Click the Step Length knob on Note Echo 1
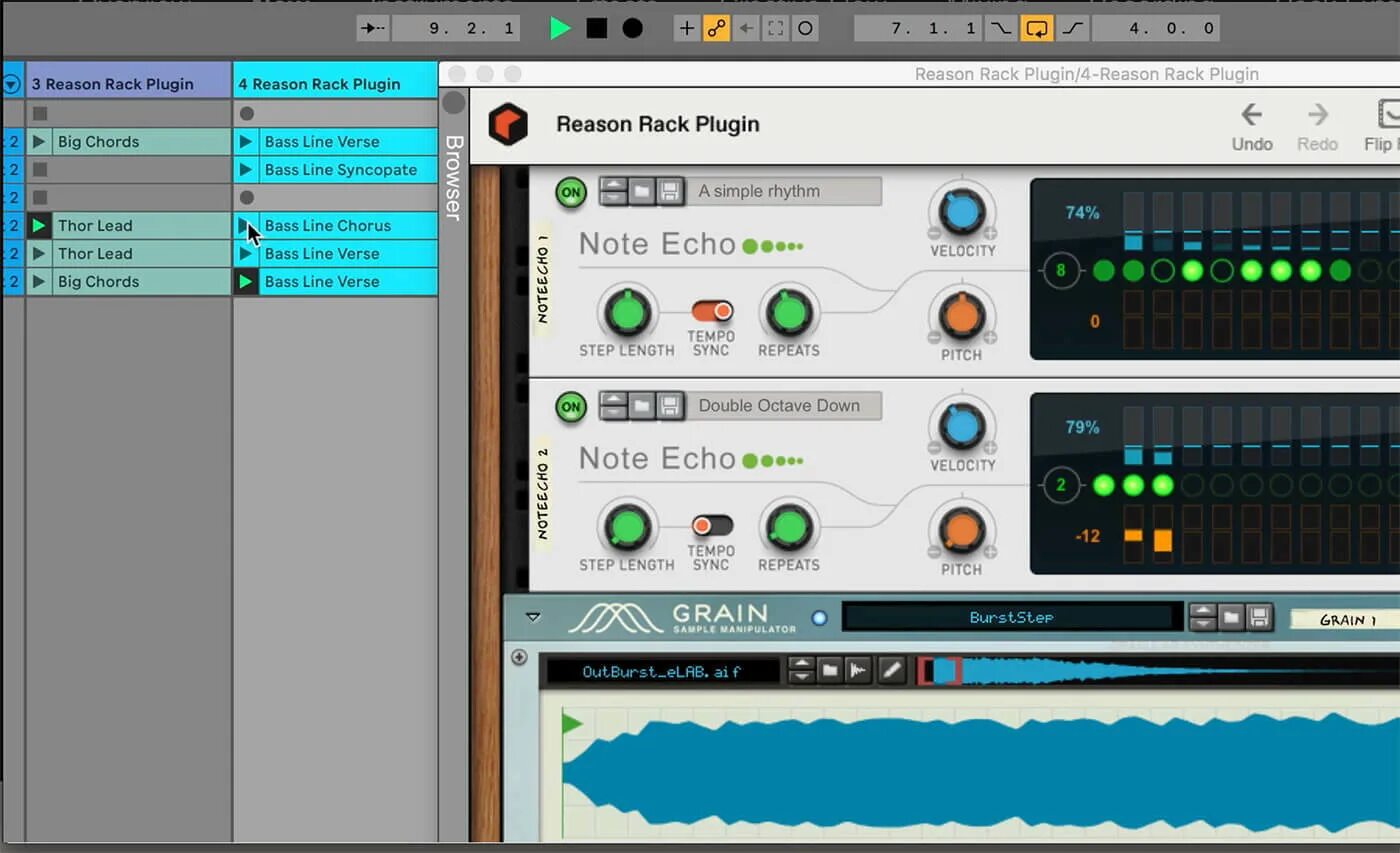The image size is (1400, 853). (627, 312)
